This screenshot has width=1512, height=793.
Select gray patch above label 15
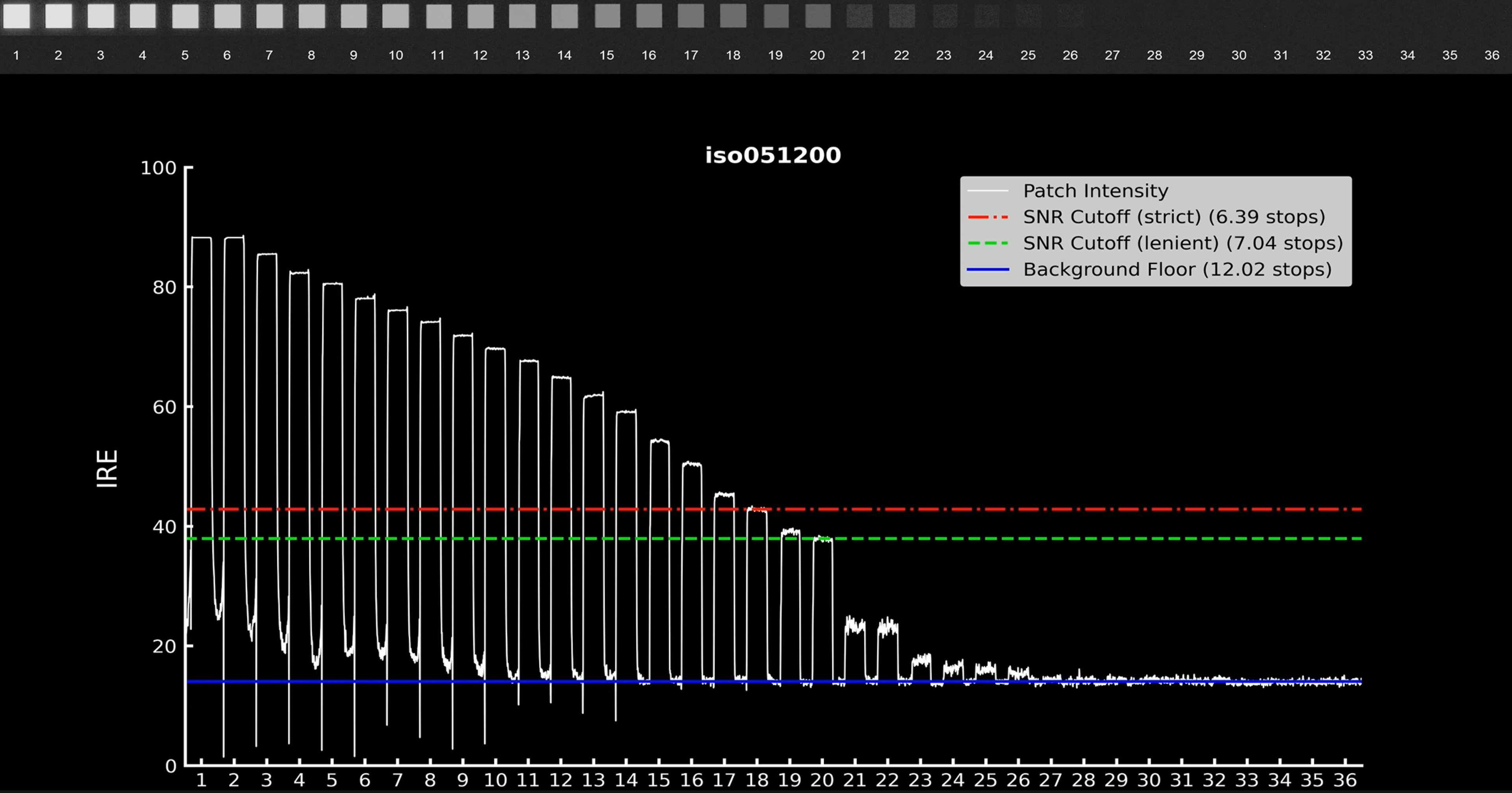click(607, 16)
